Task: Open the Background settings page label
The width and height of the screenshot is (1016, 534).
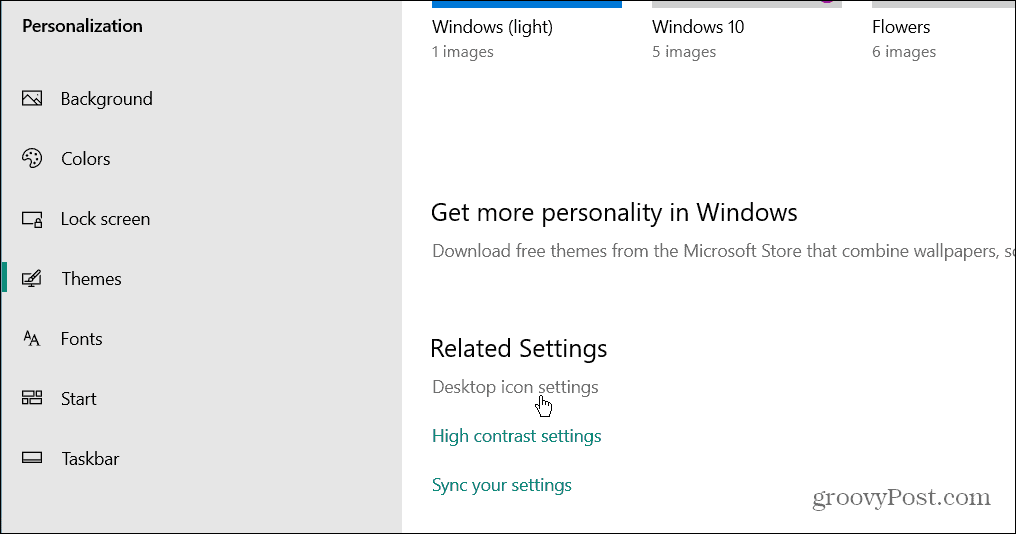Action: 106,99
